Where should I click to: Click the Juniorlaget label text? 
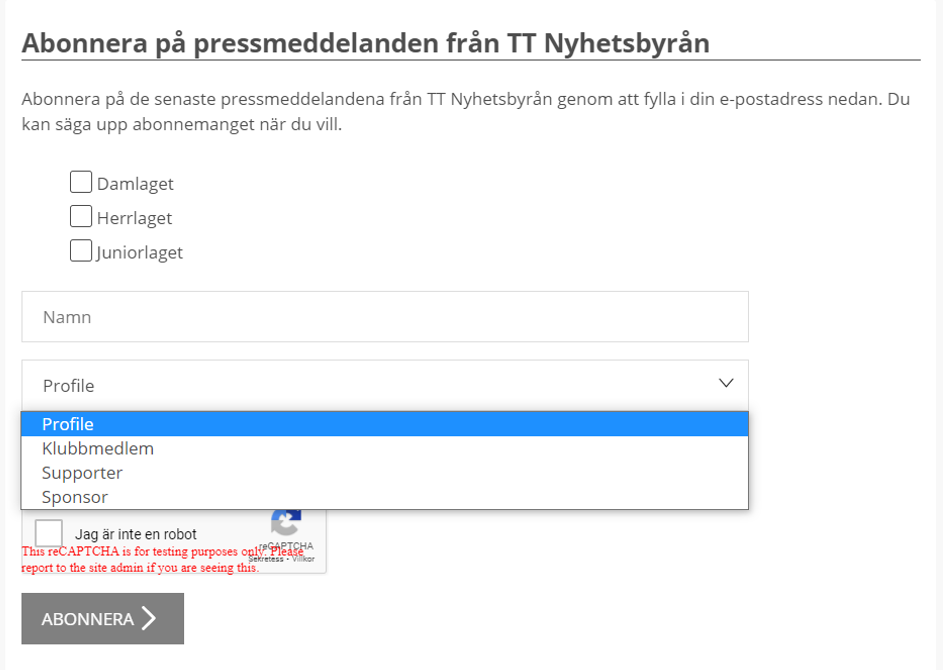(140, 253)
